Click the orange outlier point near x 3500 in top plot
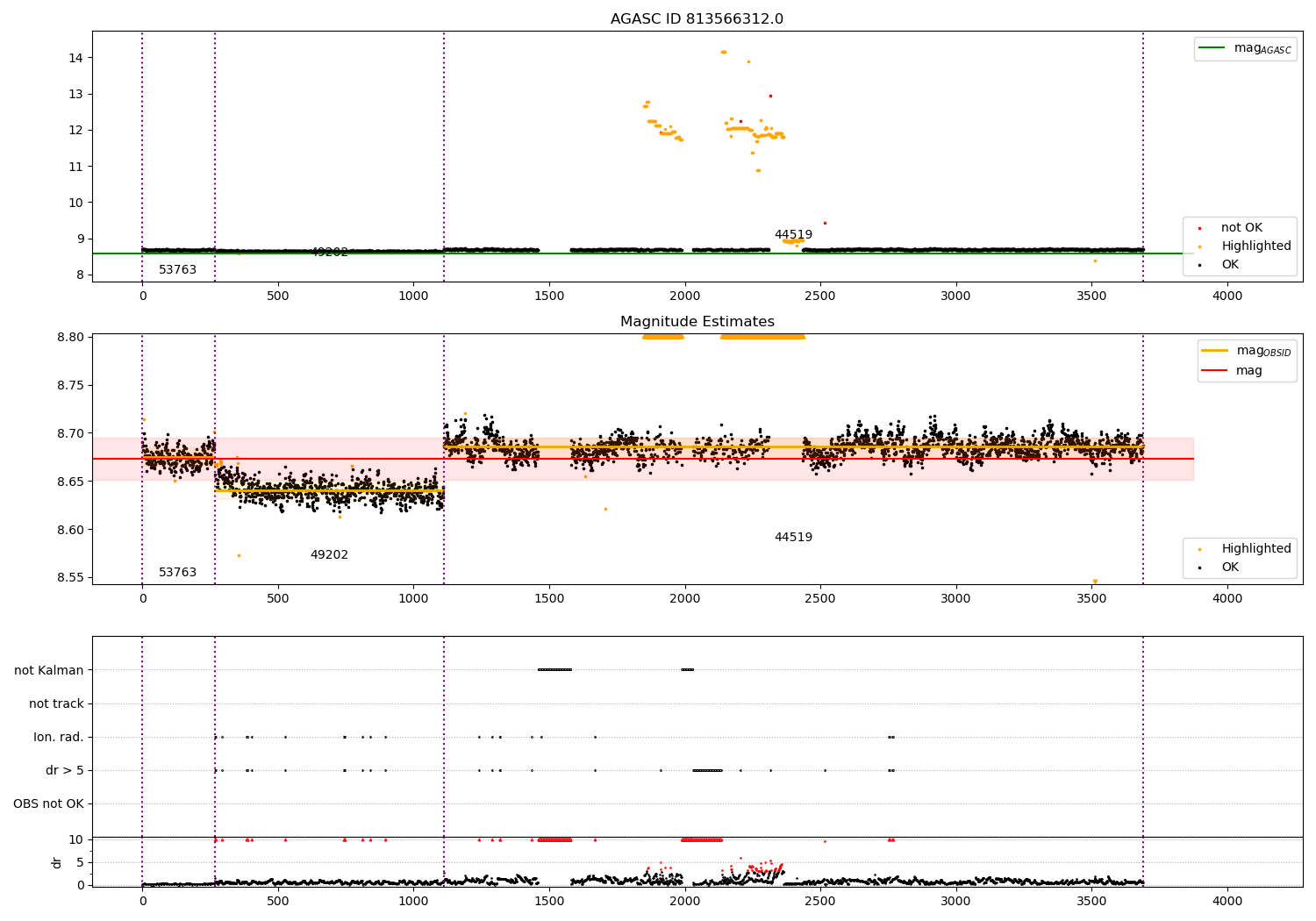Screen dimensions: 1316x921 tap(1095, 261)
